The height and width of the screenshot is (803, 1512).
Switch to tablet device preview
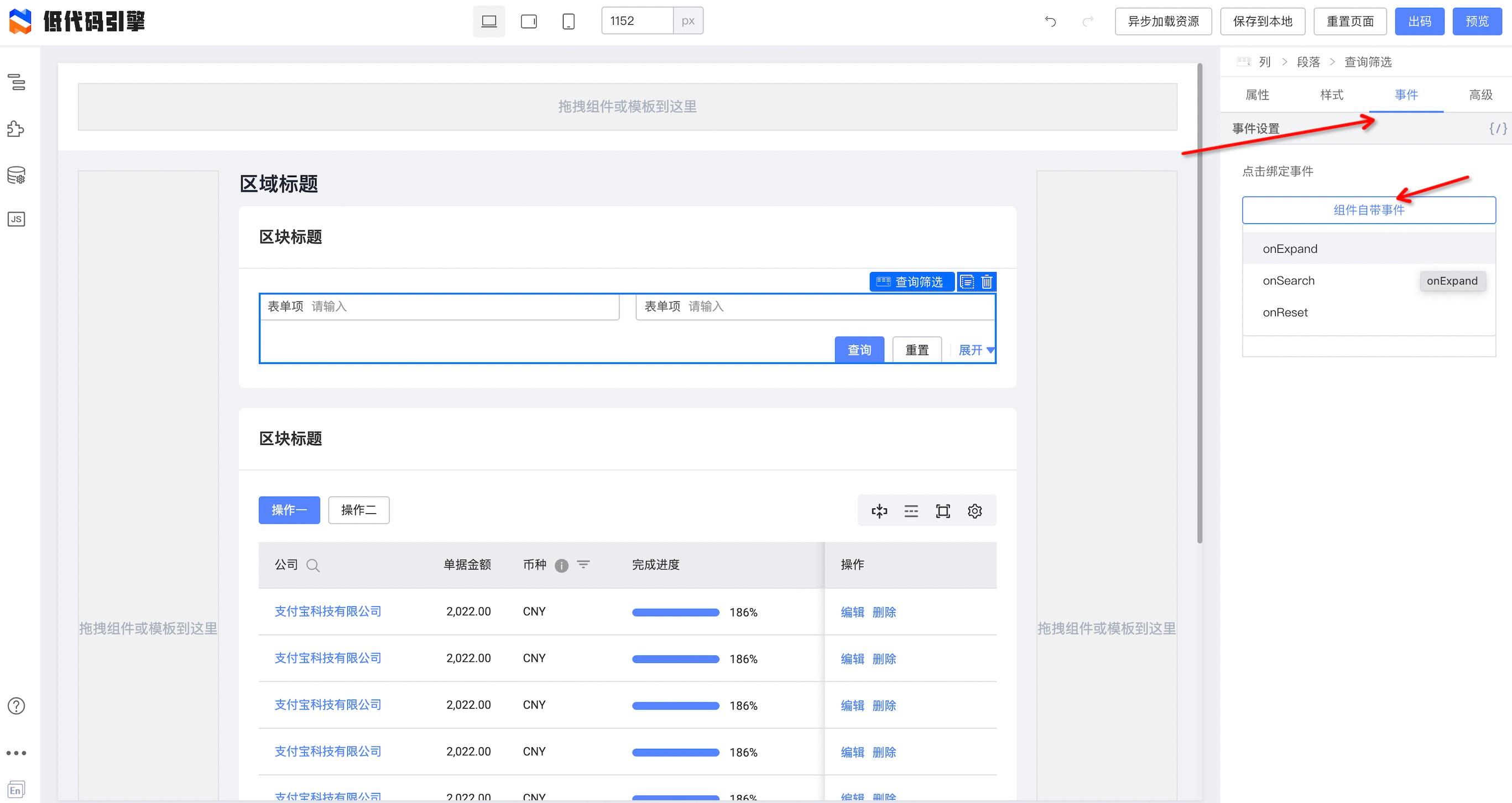pos(528,22)
